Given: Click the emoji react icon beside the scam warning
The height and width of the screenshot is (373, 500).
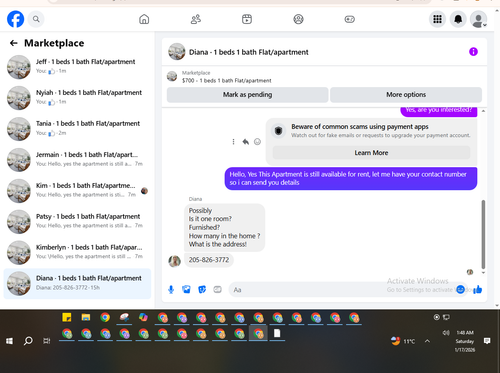Looking at the screenshot, I should coord(257,142).
